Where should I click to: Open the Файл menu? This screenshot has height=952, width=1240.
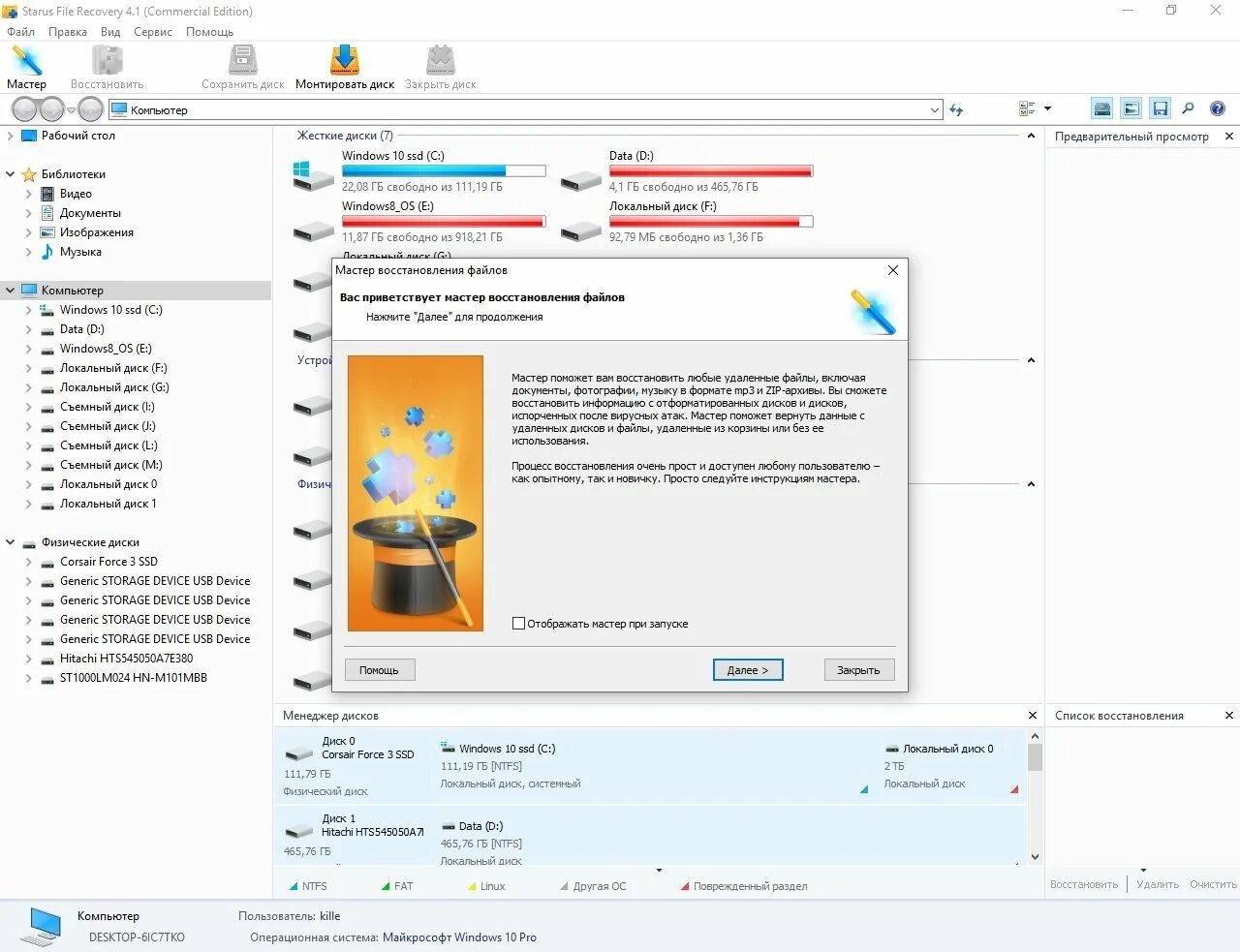20,32
